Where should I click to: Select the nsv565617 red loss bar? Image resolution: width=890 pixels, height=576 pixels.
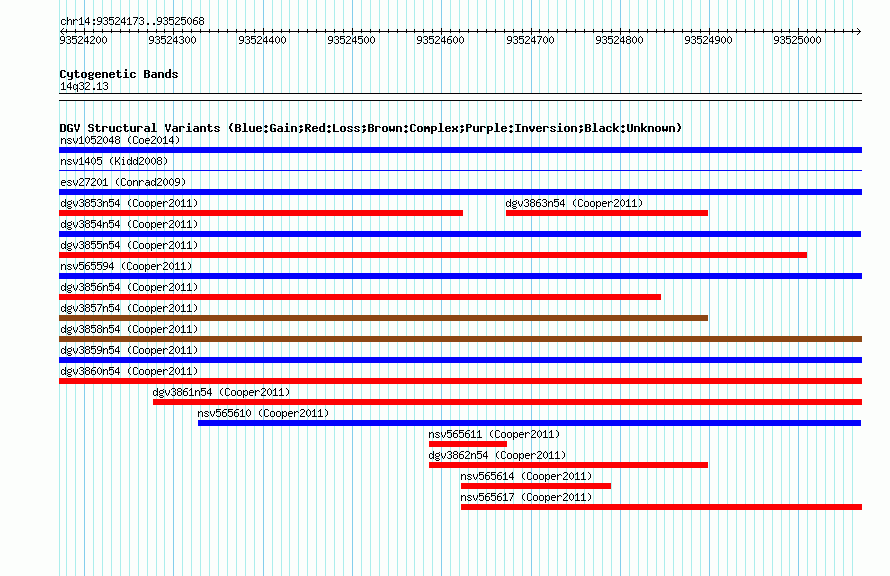[x=661, y=507]
